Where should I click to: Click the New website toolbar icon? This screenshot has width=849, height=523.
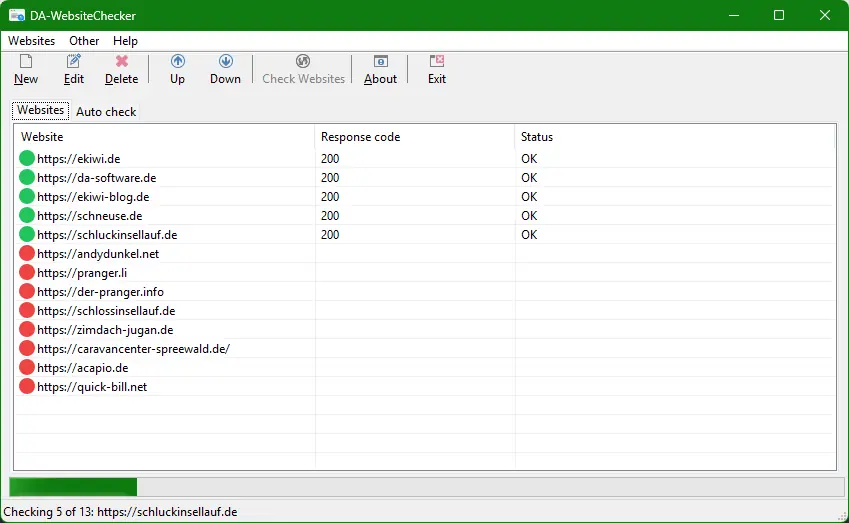[26, 62]
